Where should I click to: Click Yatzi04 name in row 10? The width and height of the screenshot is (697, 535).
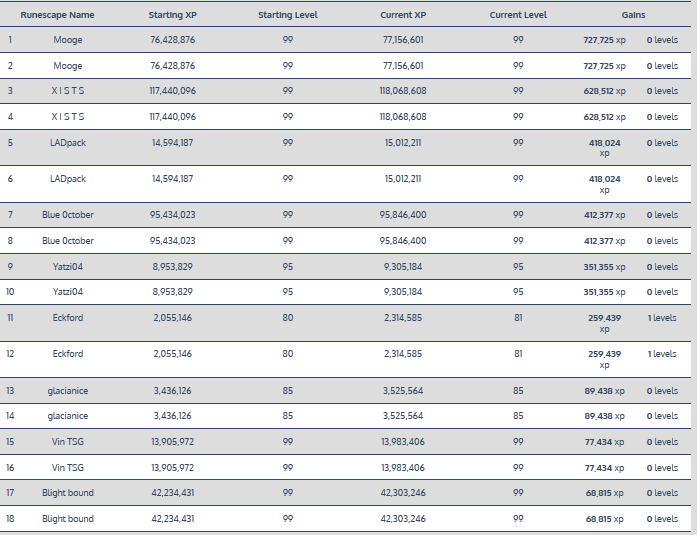pyautogui.click(x=68, y=292)
